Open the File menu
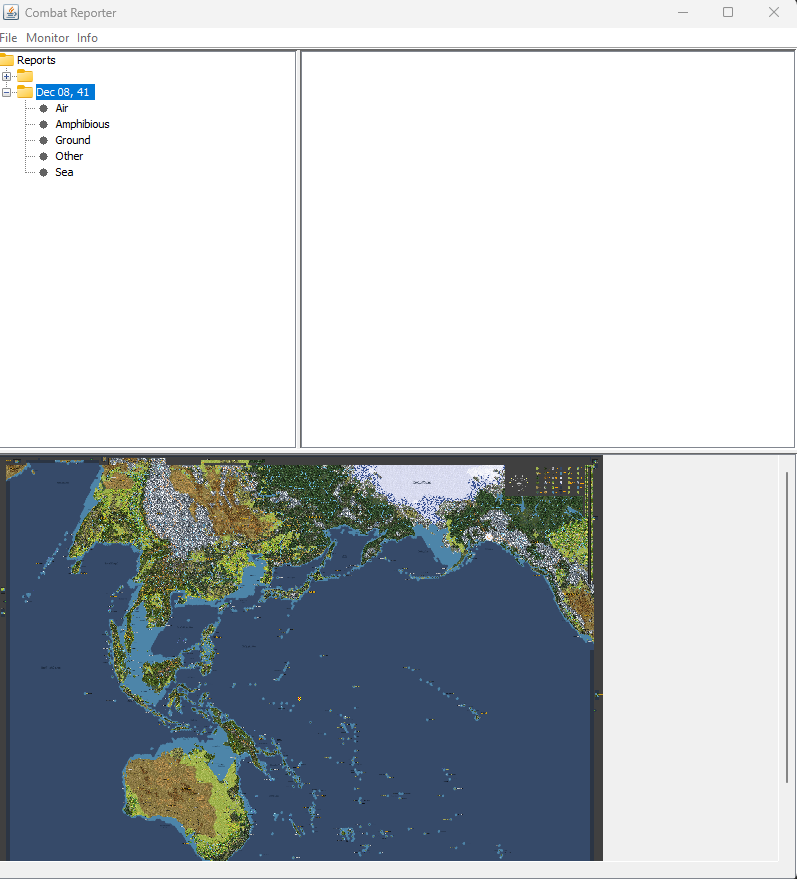Screen dimensions: 797x879 (x=8, y=38)
